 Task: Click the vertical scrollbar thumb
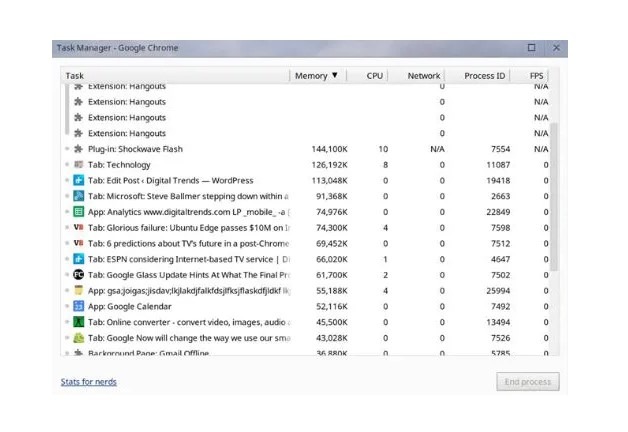click(x=554, y=197)
